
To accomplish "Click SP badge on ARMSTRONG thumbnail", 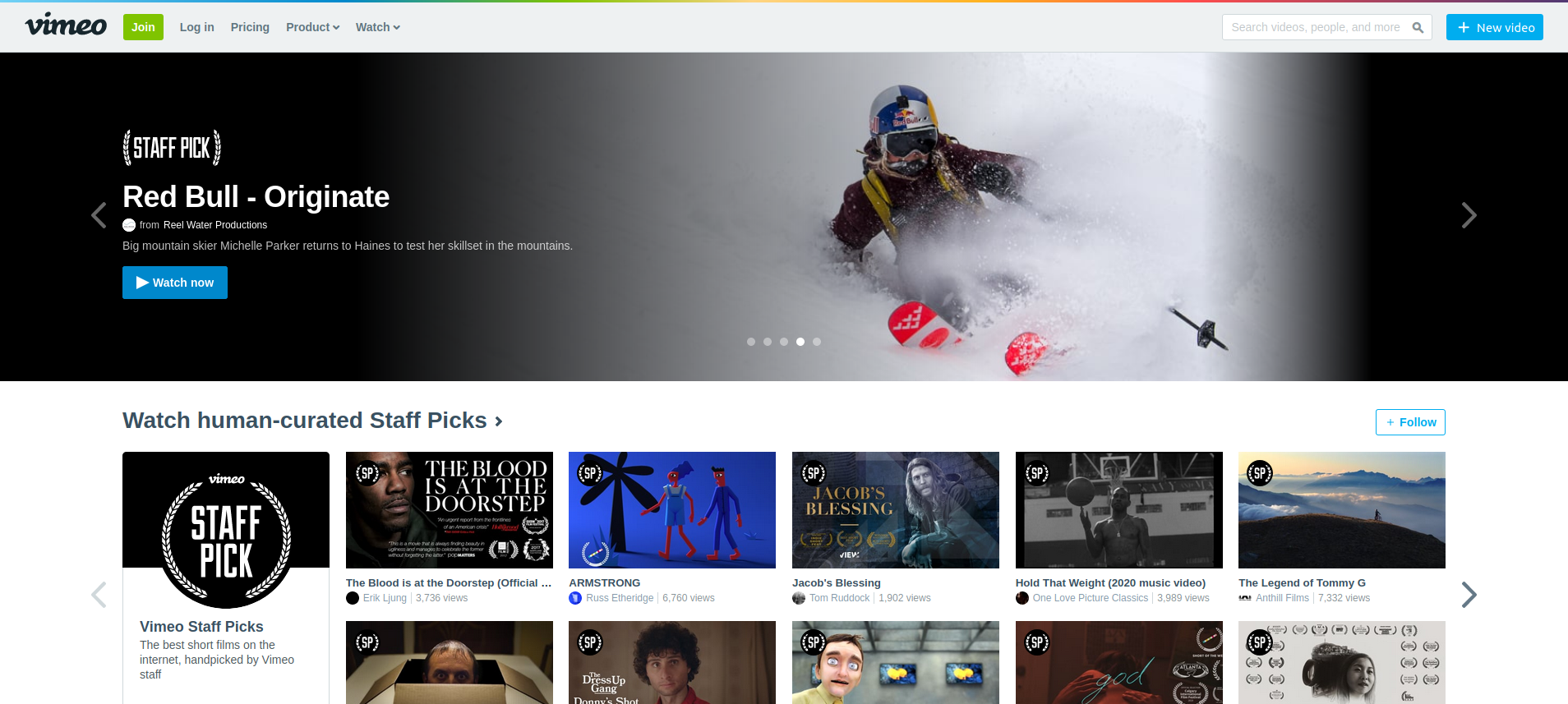I will [x=590, y=473].
